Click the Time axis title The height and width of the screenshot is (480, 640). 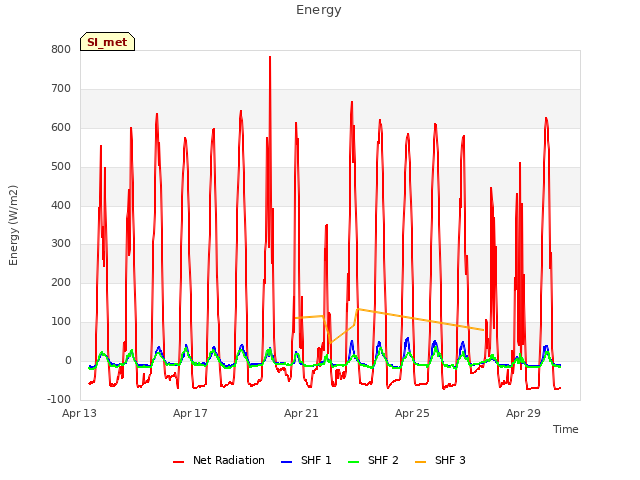click(566, 429)
